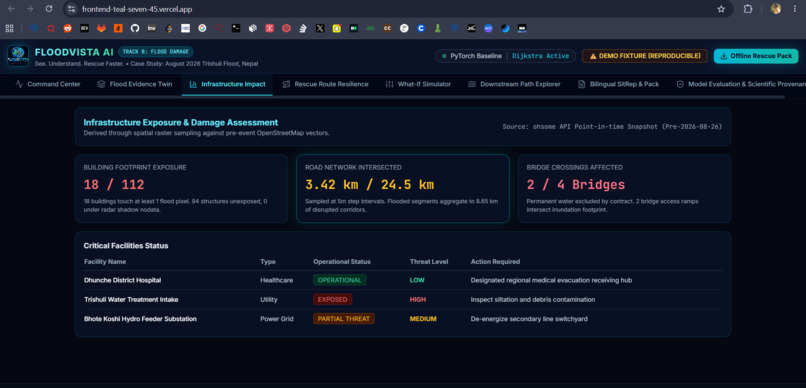806x388 pixels.
Task: Click the Operational Status column header
Action: 342,262
